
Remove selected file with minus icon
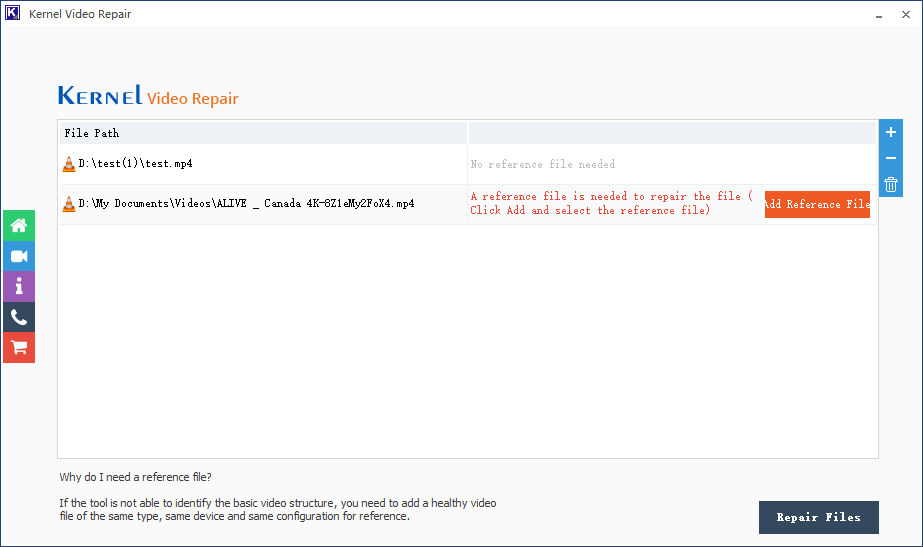coord(891,158)
